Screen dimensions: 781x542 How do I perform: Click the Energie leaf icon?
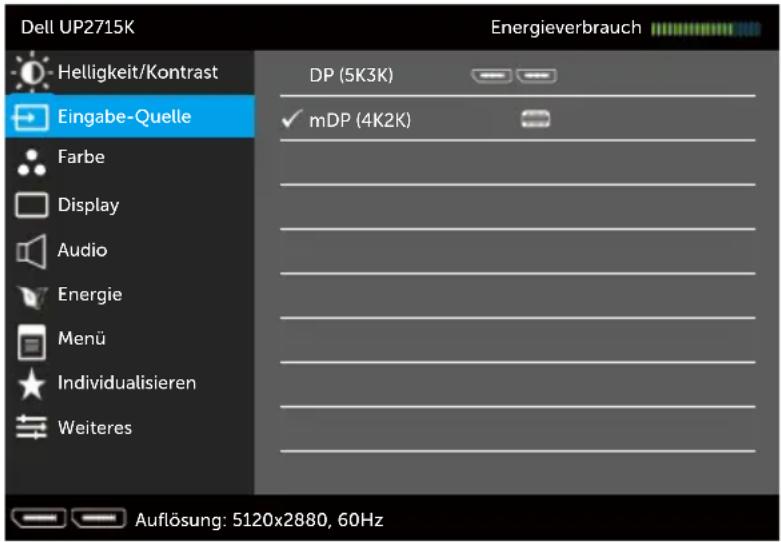[x=32, y=297]
